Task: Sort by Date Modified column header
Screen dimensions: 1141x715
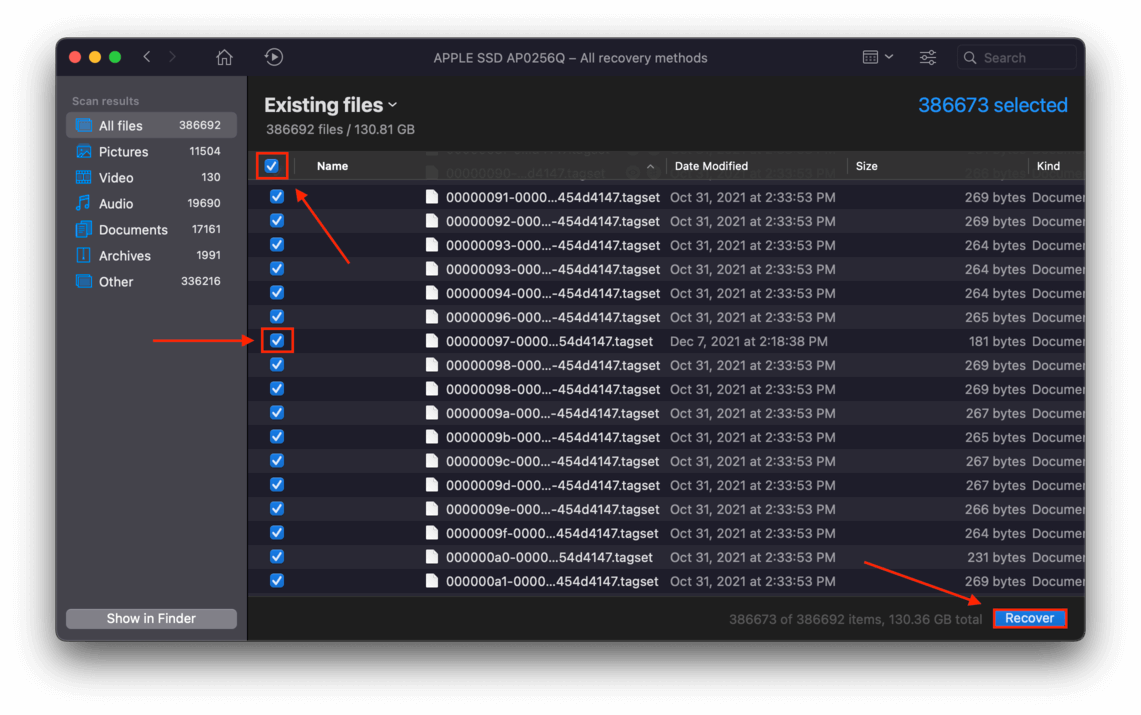Action: point(711,166)
